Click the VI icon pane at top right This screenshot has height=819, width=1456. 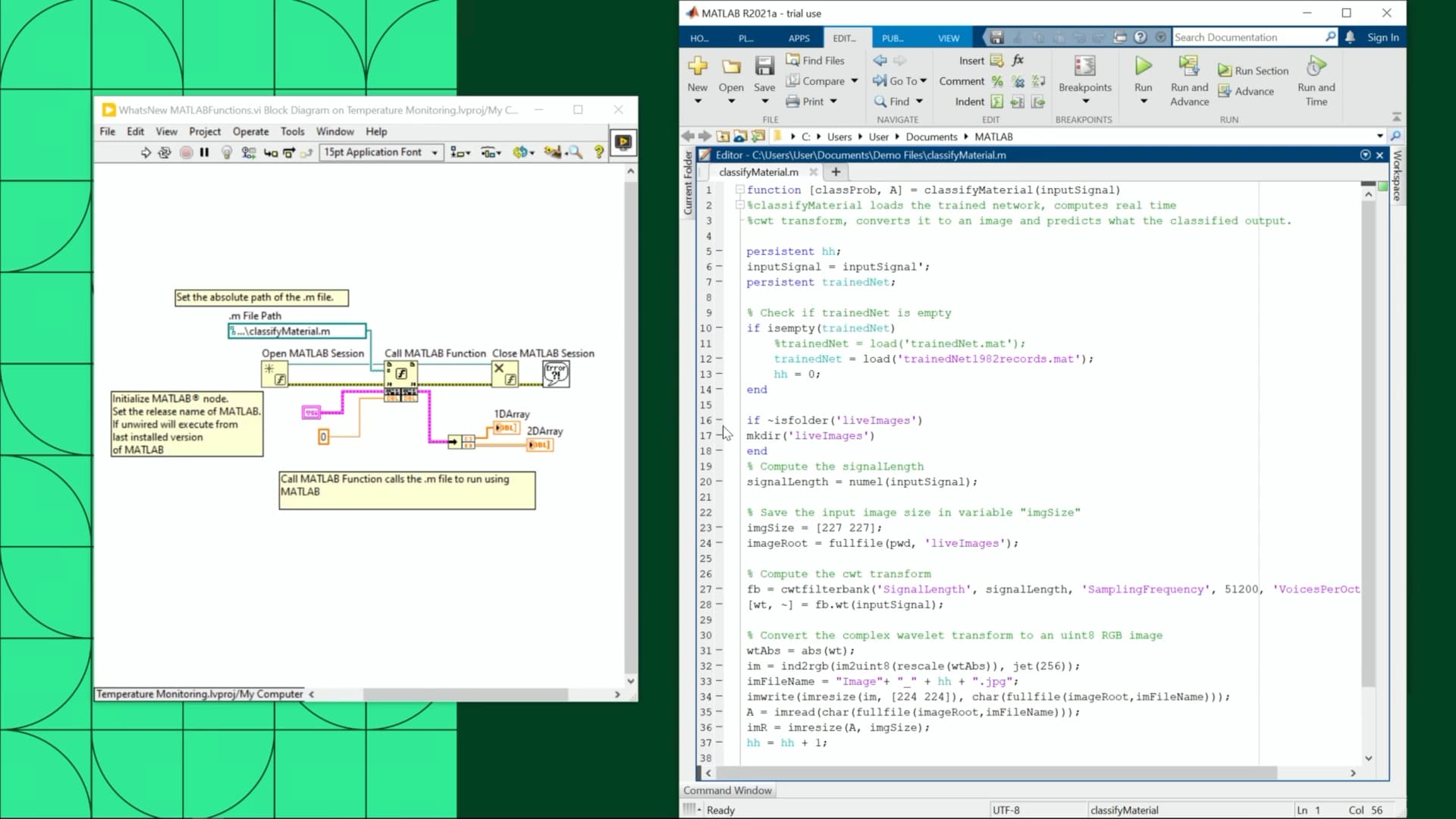tap(623, 143)
